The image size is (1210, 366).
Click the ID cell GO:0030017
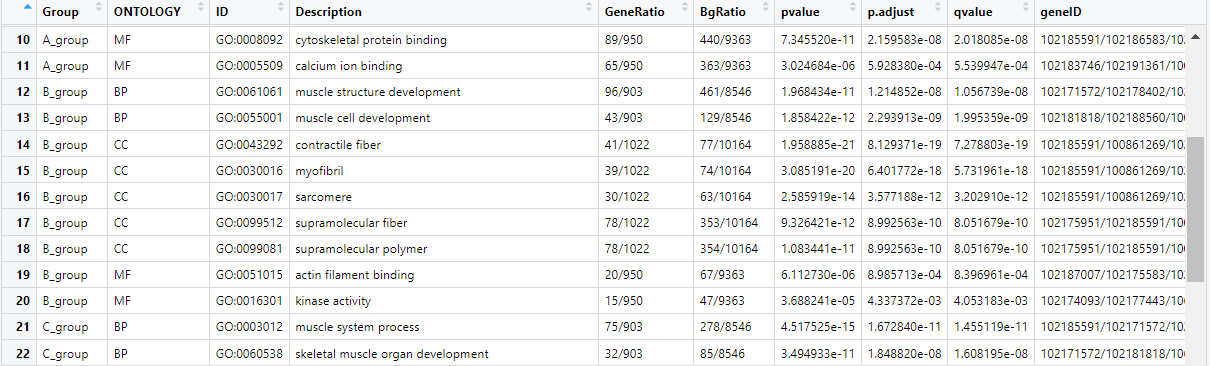pos(249,196)
